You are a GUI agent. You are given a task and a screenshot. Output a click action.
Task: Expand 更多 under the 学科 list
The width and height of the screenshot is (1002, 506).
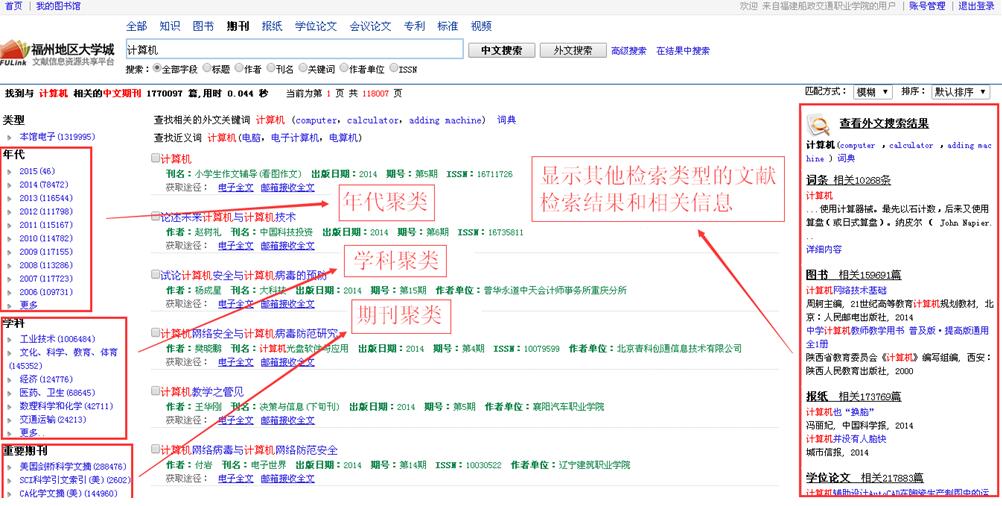tap(29, 432)
